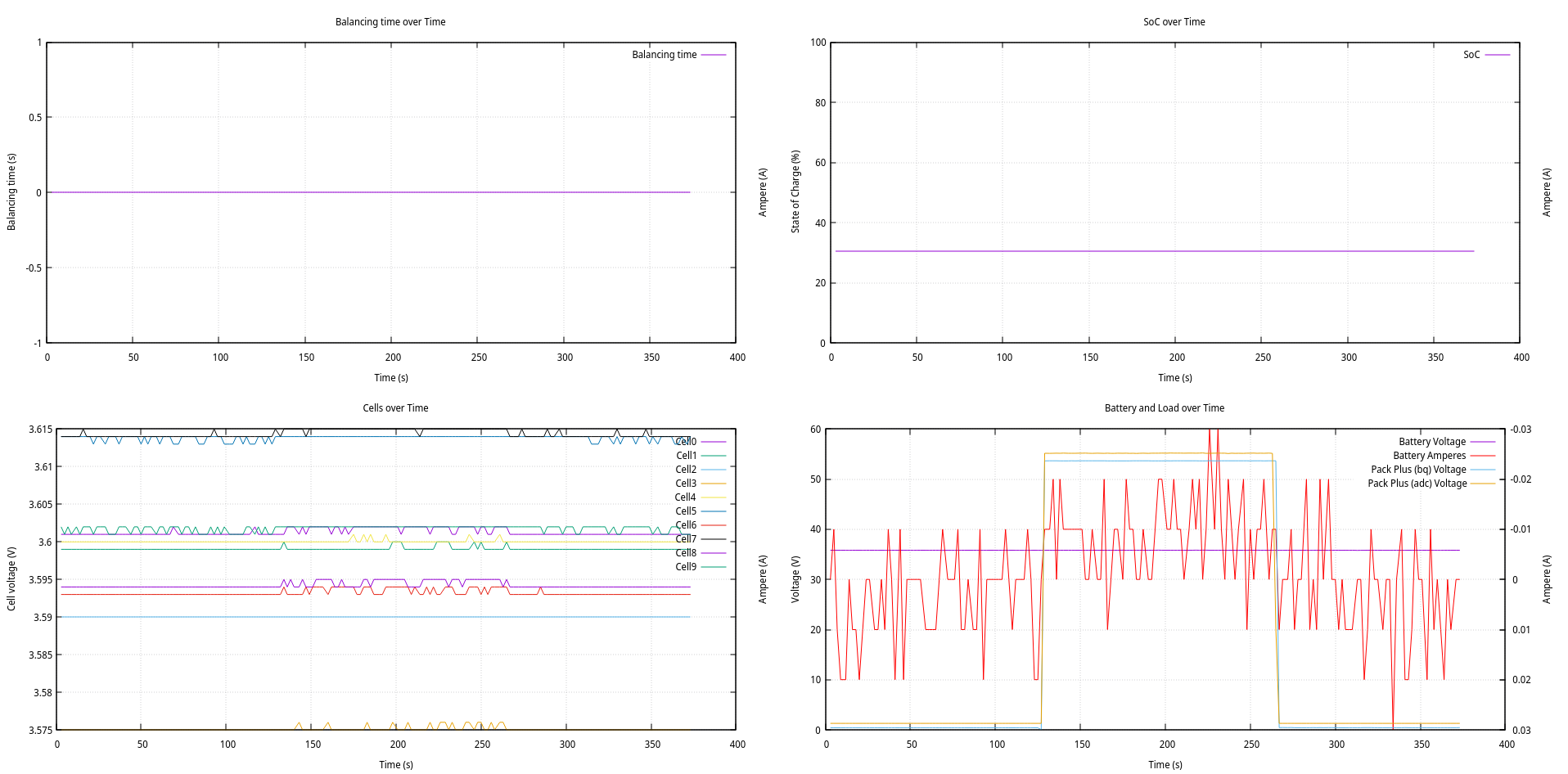Click the 'Cells over Time' chart title
Viewport: 1568px width, 774px height.
coord(395,408)
